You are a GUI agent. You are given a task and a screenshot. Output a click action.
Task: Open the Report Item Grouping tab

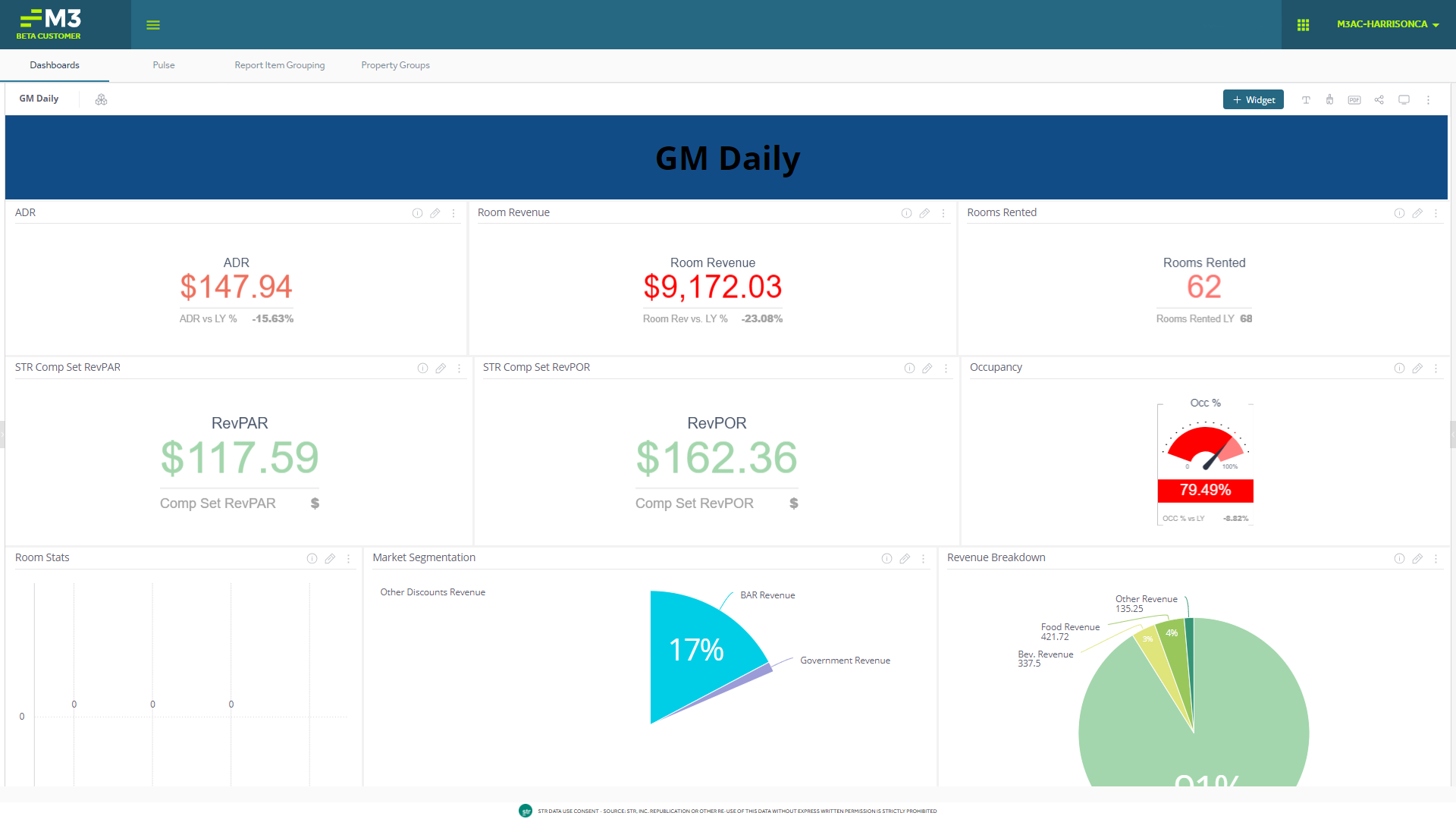point(279,65)
